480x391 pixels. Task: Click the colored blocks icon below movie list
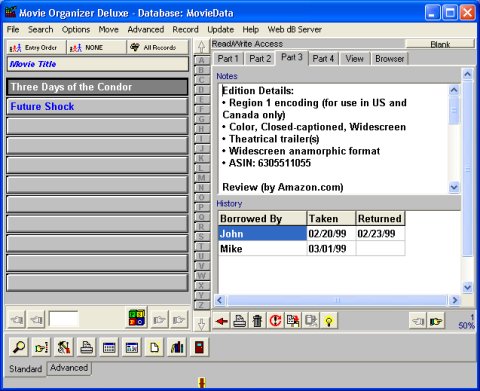(137, 318)
